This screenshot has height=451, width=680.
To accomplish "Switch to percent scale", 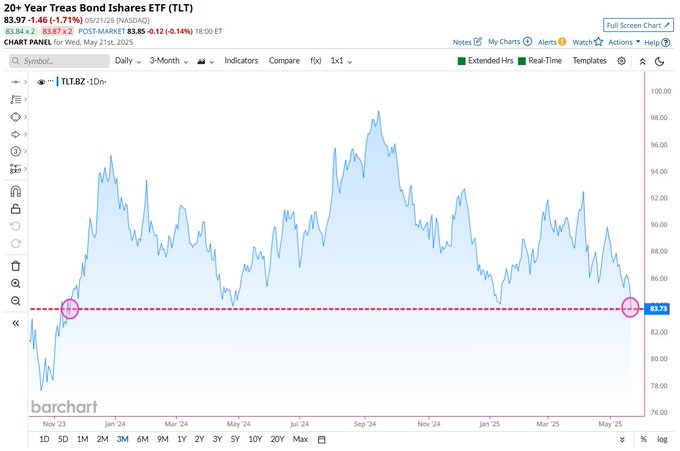I will 644,439.
